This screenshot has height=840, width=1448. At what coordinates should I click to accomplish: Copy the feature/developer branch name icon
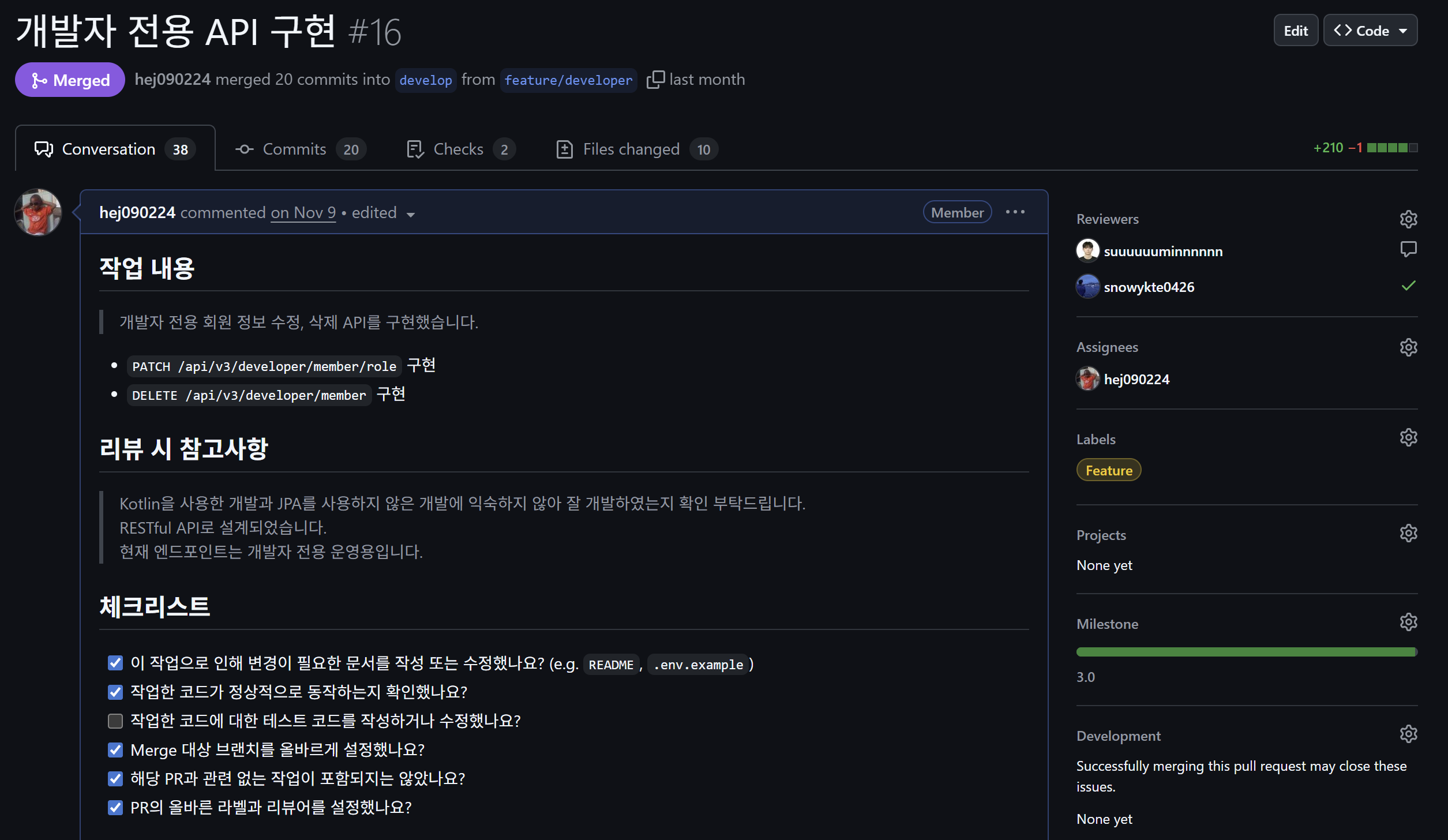[655, 80]
